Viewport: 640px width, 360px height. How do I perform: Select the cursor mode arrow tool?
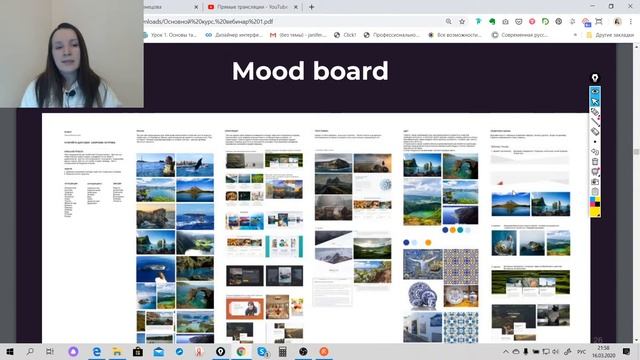595,102
